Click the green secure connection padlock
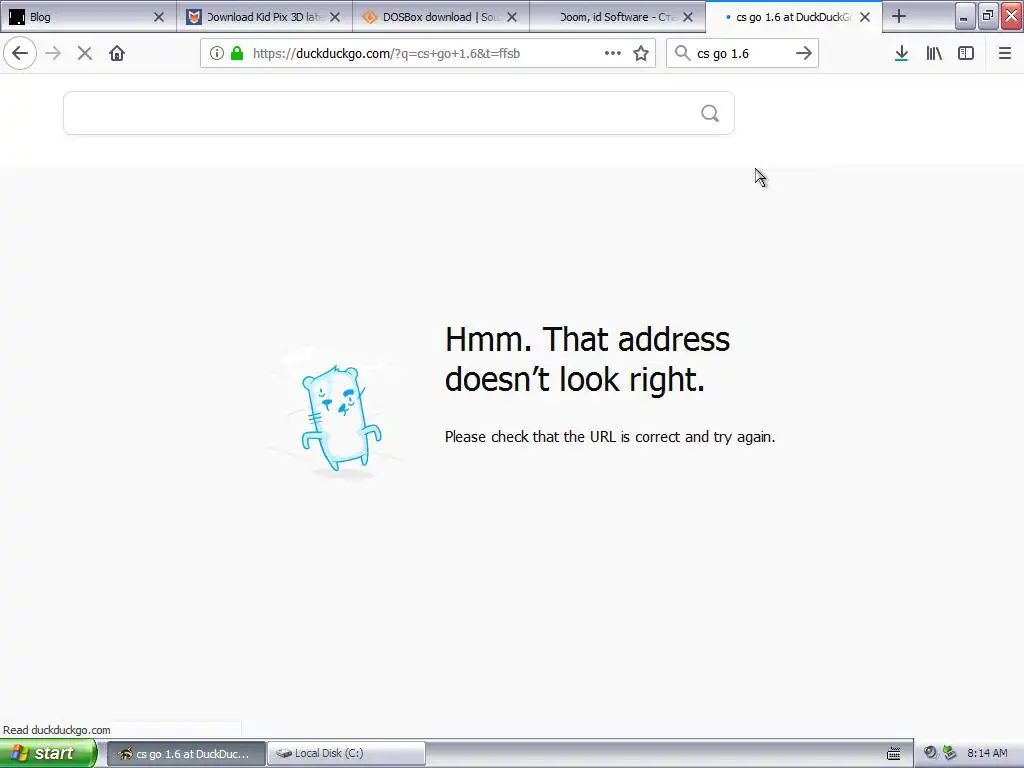The height and width of the screenshot is (768, 1024). [237, 54]
